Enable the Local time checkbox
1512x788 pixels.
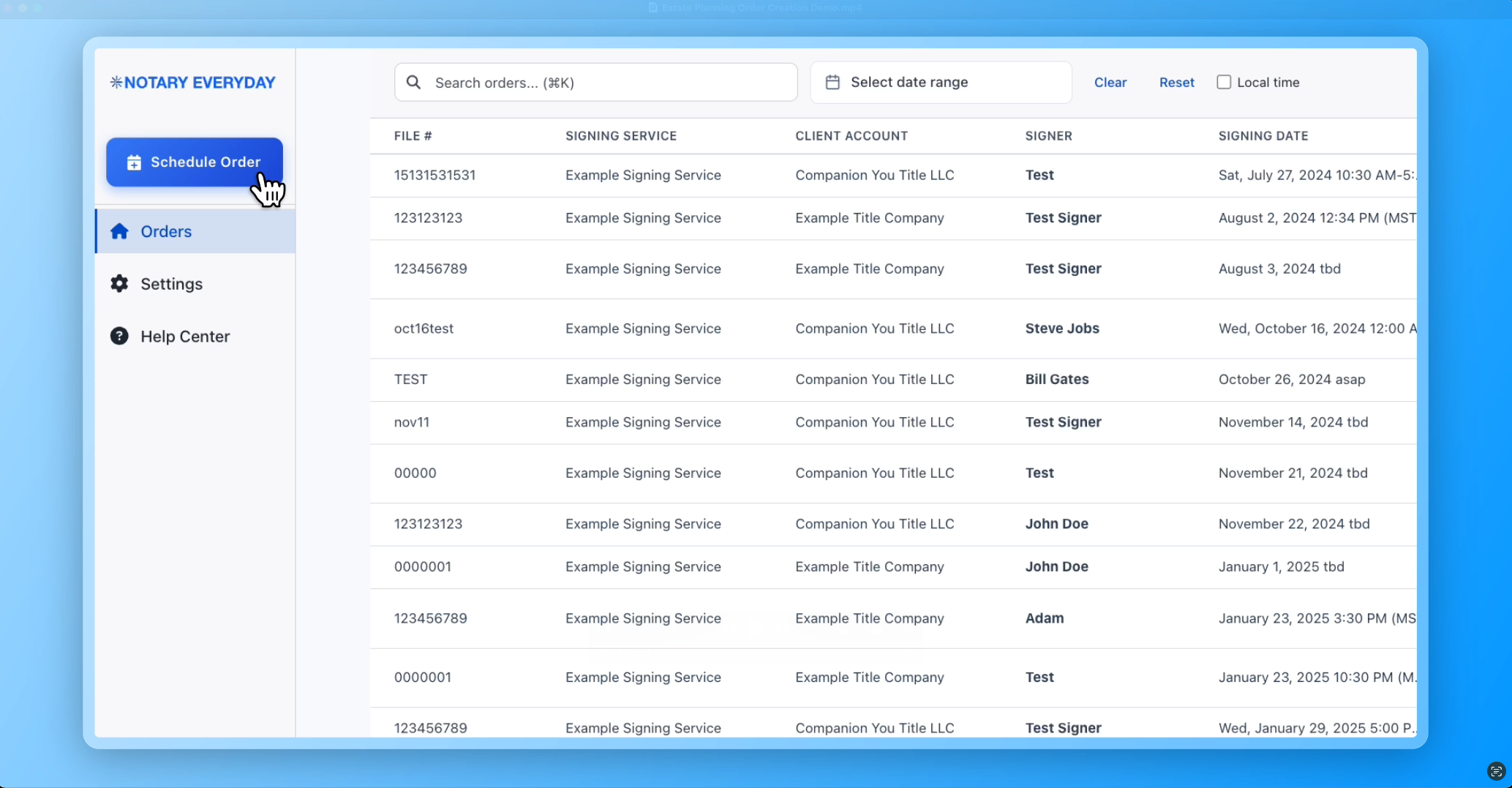[1224, 82]
